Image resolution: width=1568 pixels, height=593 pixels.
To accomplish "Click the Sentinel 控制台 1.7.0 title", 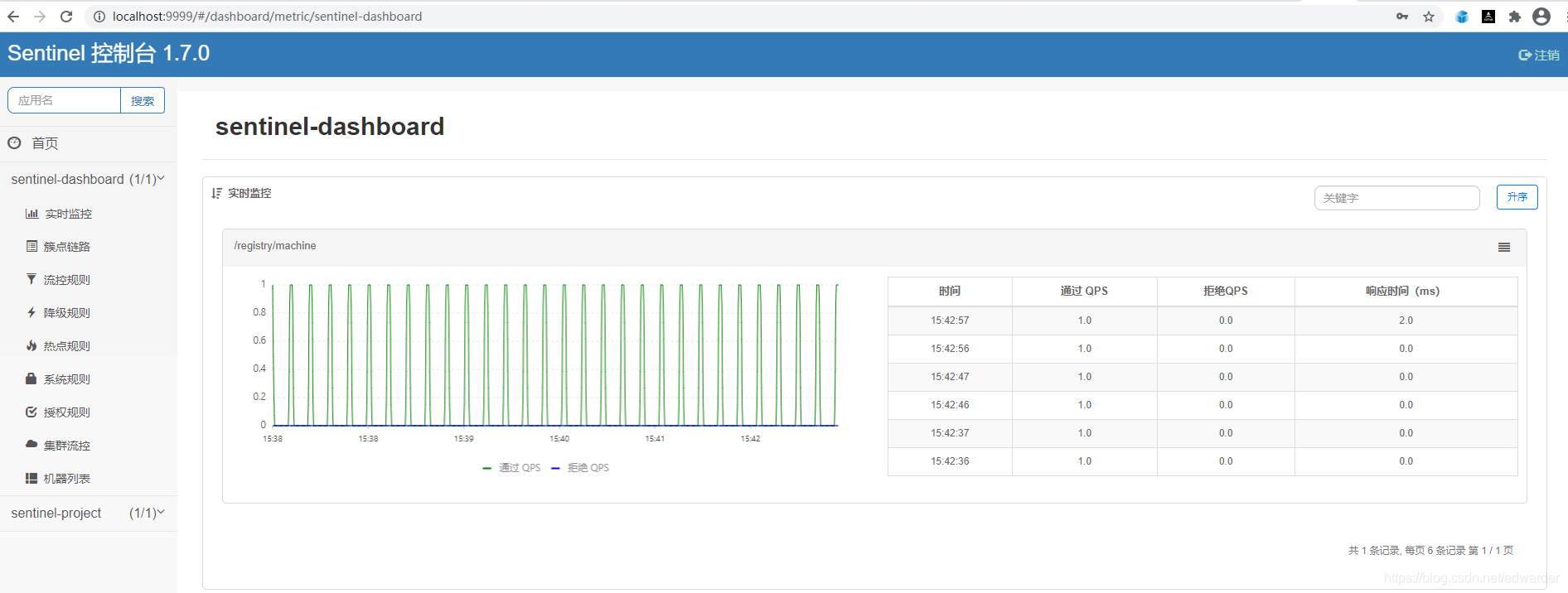I will [x=109, y=53].
